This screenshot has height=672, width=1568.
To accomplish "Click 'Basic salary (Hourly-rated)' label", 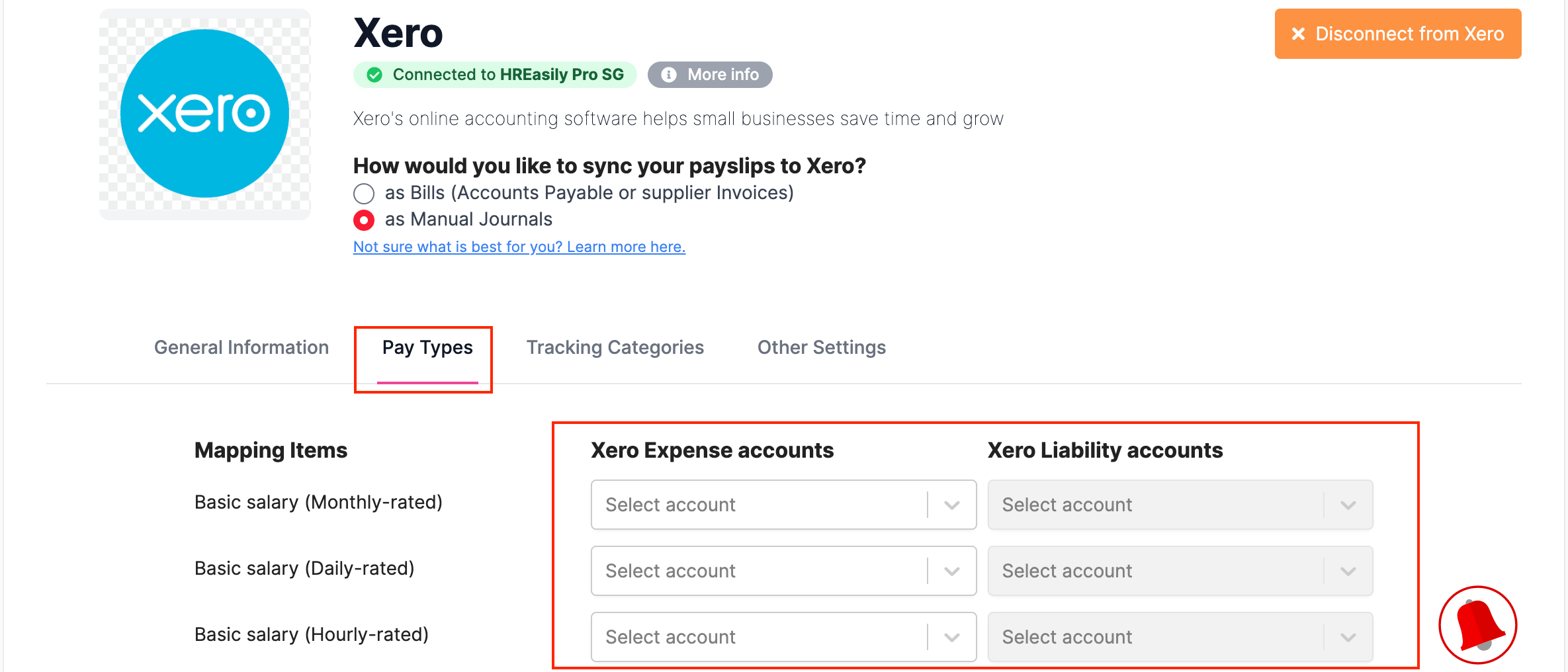I will pos(312,635).
